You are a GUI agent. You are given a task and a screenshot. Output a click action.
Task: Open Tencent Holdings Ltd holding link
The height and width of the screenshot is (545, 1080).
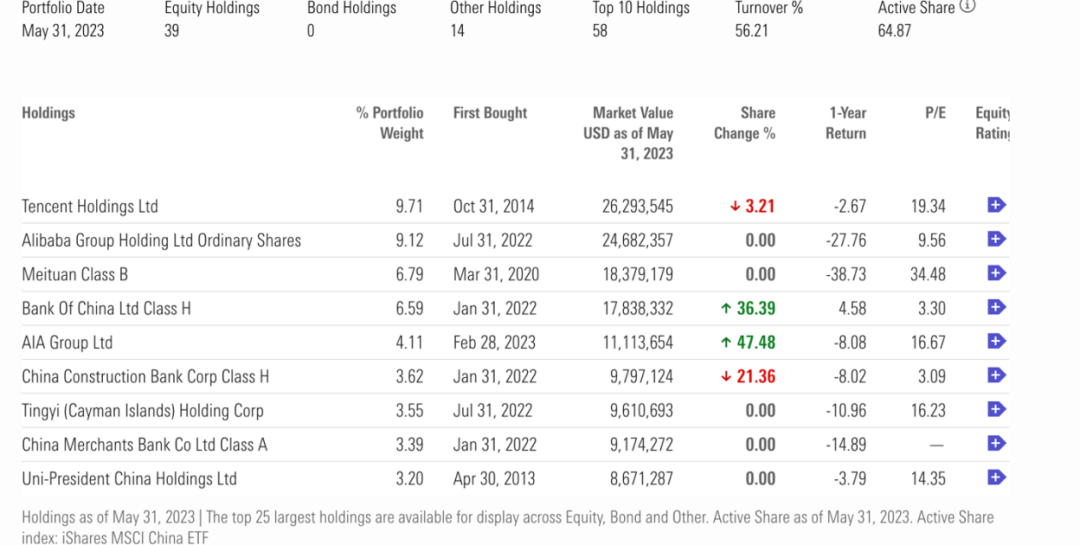coord(90,207)
